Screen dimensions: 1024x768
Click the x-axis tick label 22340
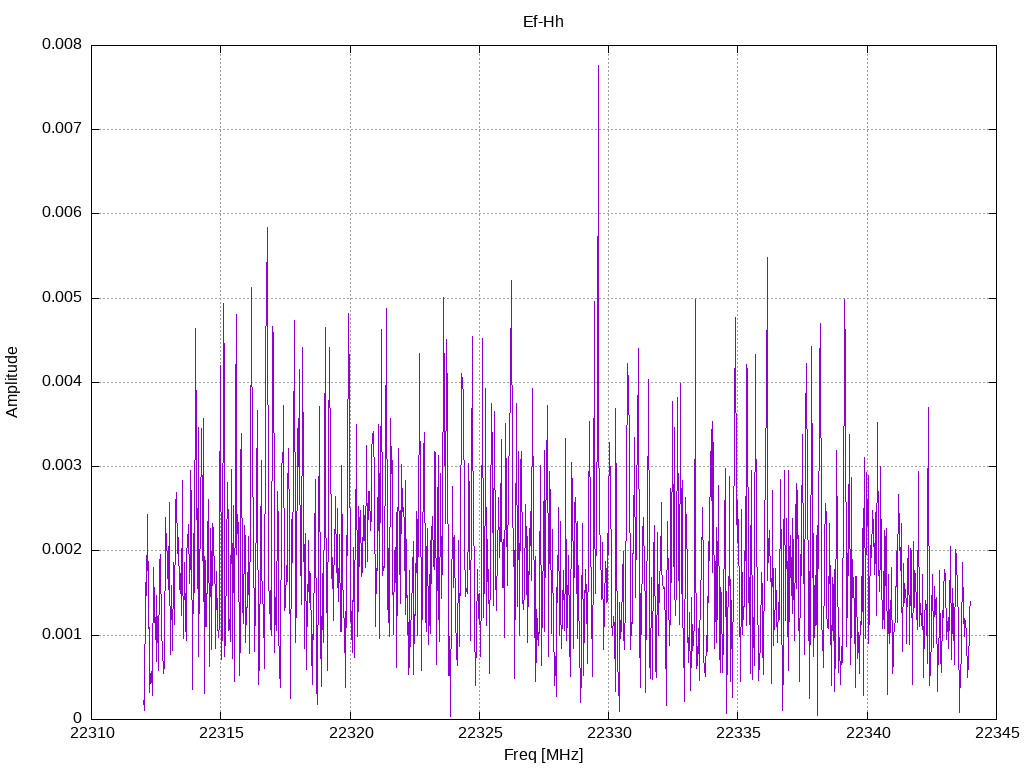pyautogui.click(x=867, y=733)
